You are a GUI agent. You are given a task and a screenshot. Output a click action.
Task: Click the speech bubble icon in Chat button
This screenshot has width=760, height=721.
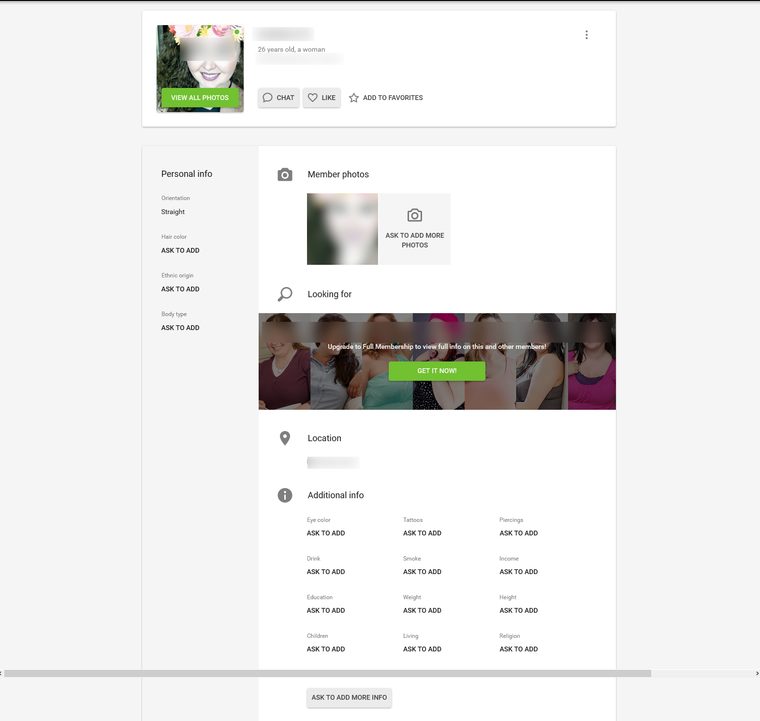point(268,97)
